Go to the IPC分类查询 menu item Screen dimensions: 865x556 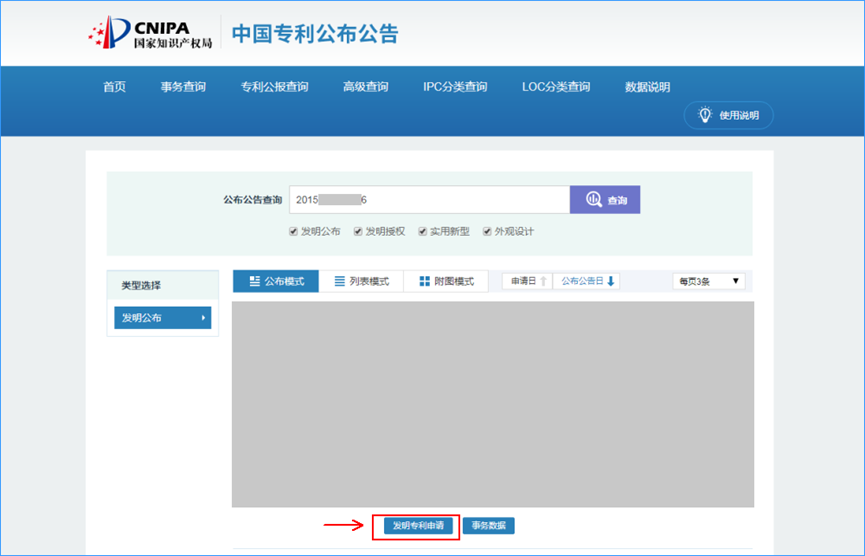(x=455, y=87)
